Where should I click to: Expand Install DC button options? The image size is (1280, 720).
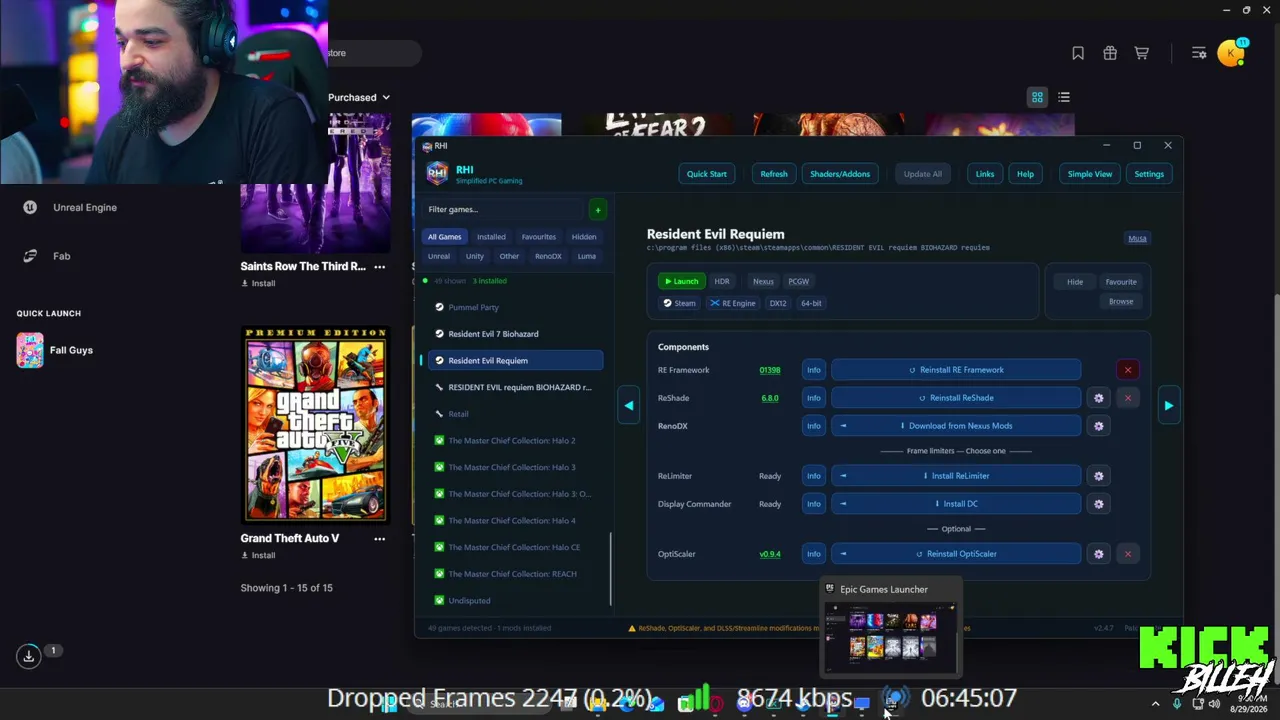point(843,504)
